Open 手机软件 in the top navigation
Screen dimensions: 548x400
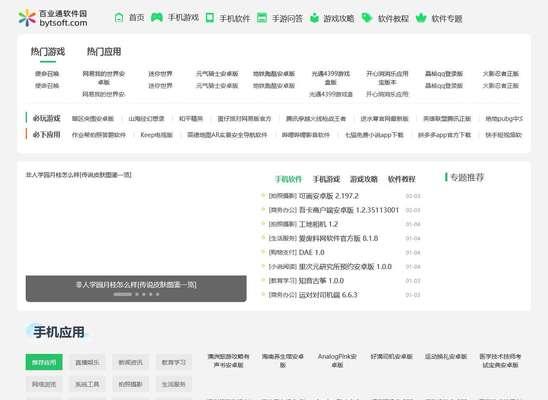pyautogui.click(x=235, y=18)
